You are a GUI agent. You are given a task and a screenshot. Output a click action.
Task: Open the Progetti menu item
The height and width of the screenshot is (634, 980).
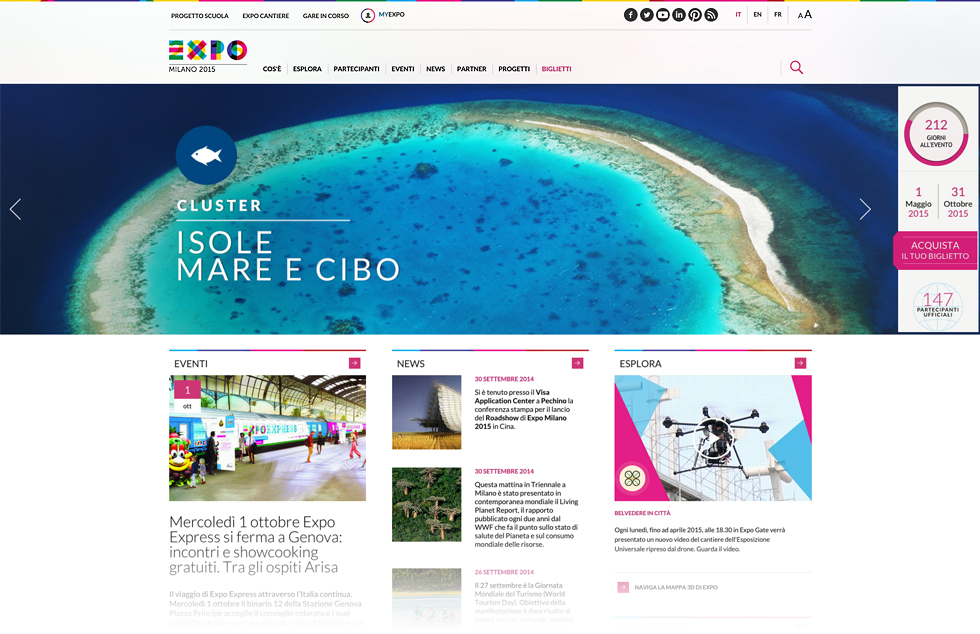(x=514, y=69)
